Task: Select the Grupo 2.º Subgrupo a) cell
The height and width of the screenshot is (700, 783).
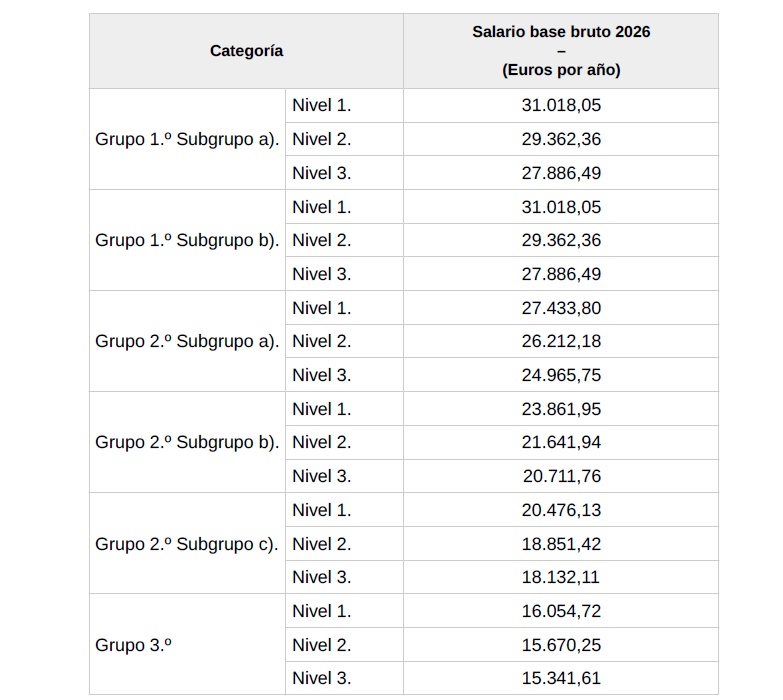Action: click(187, 341)
